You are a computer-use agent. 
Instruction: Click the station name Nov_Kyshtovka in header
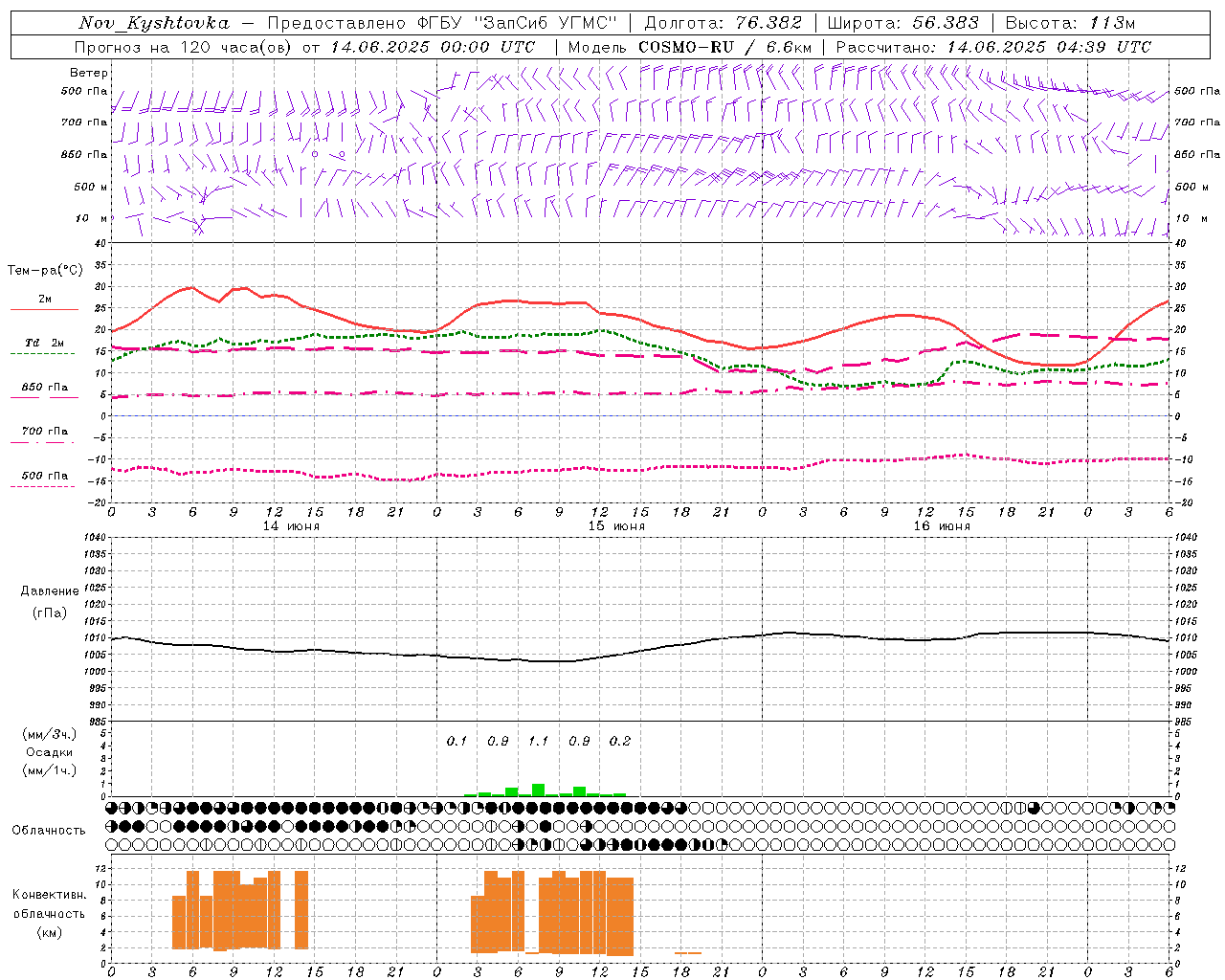tap(154, 23)
